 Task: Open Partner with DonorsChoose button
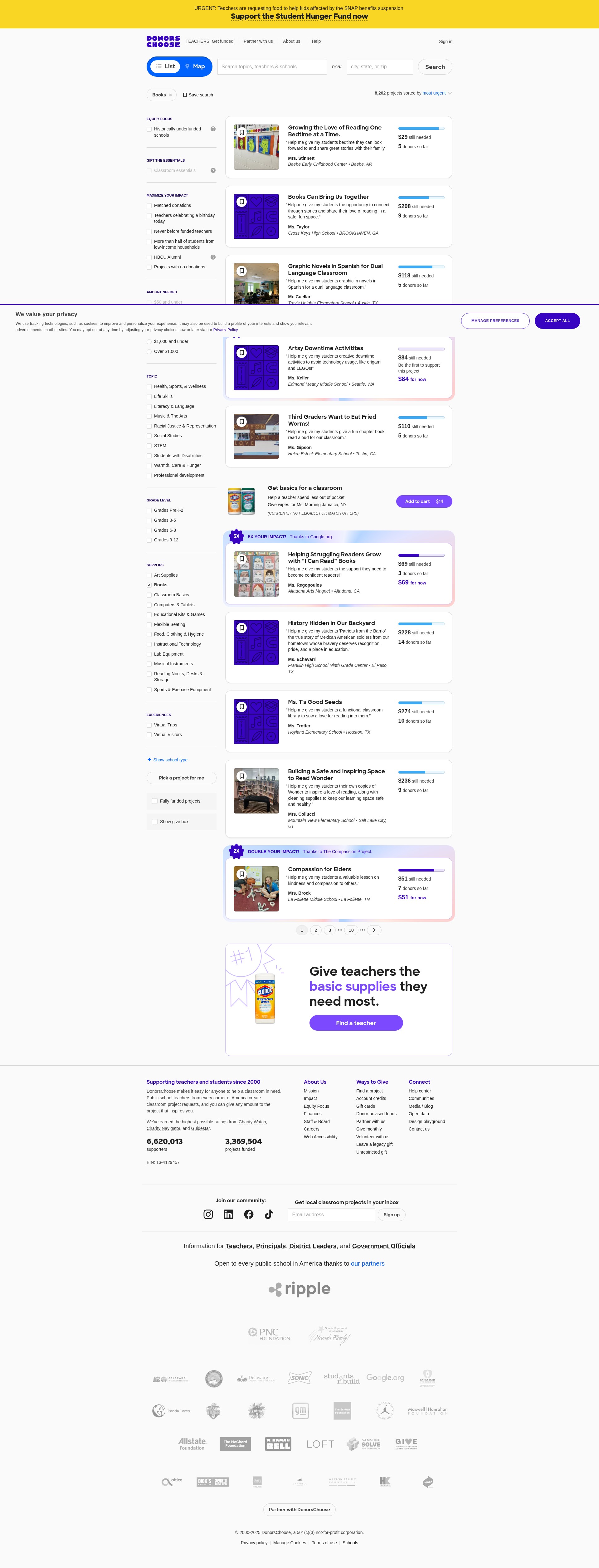point(299,1510)
